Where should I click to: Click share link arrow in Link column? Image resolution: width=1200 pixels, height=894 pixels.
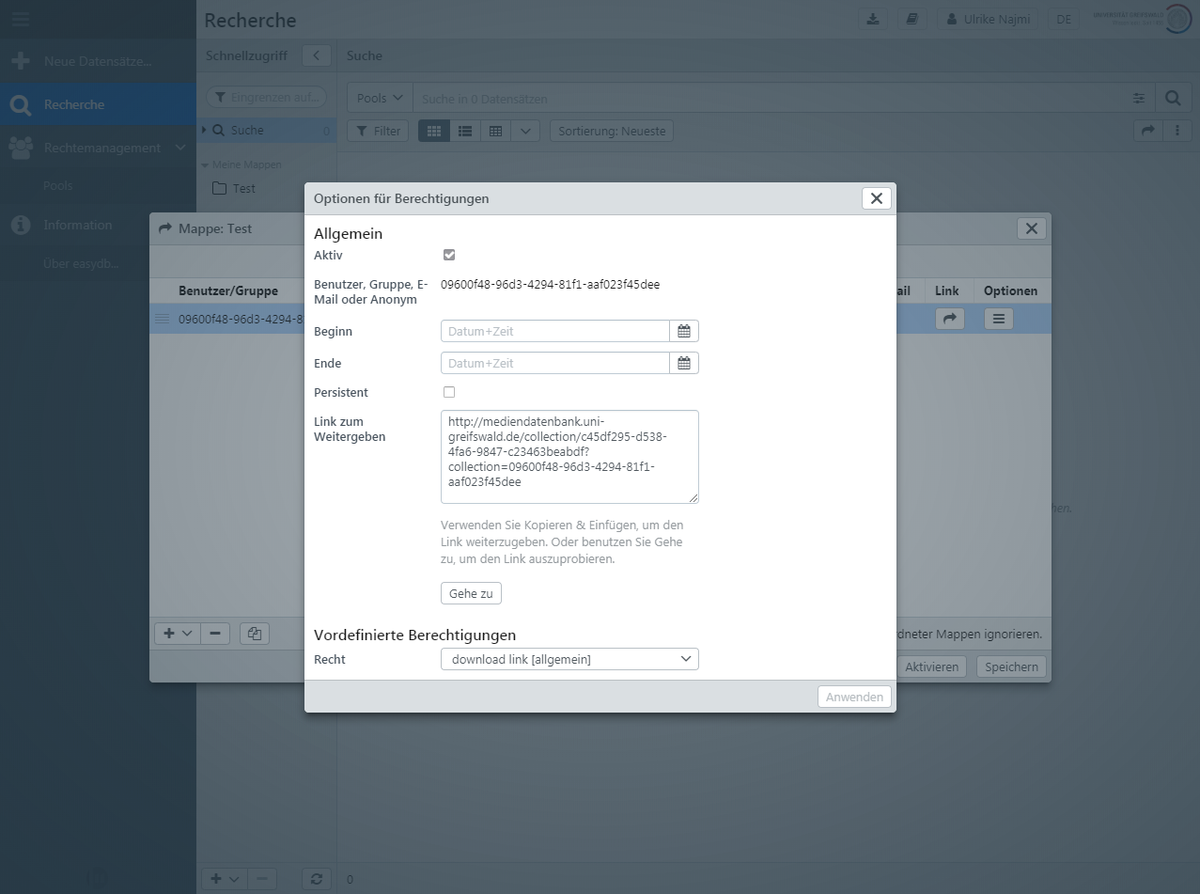tap(949, 319)
